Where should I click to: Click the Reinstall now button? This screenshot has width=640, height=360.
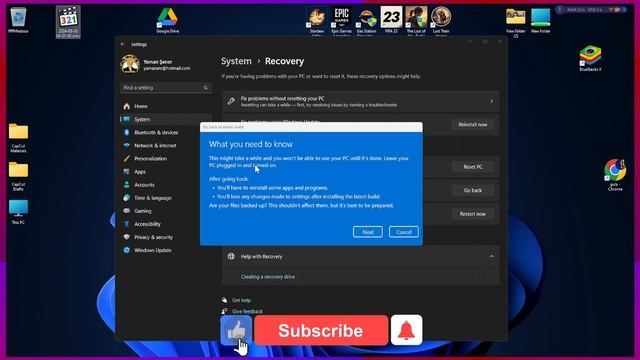click(473, 124)
